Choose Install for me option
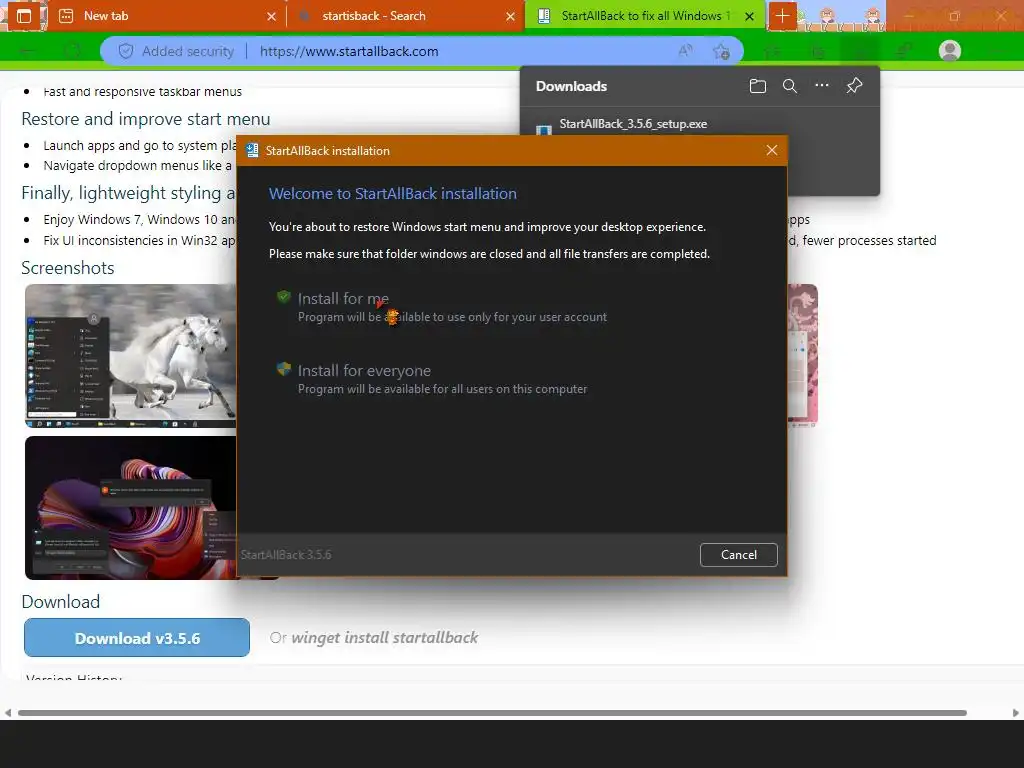 tap(452, 307)
